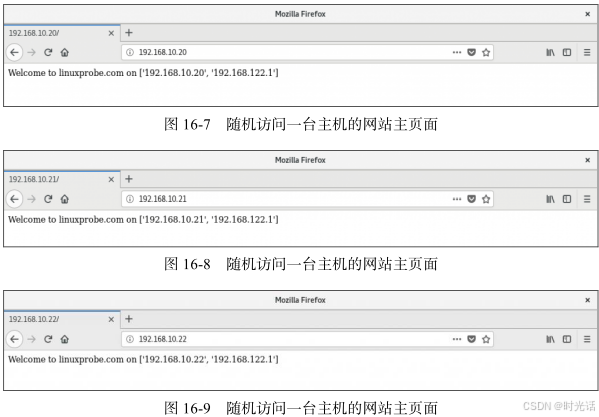Bookmark the 192.168.10.21 page

click(x=486, y=199)
